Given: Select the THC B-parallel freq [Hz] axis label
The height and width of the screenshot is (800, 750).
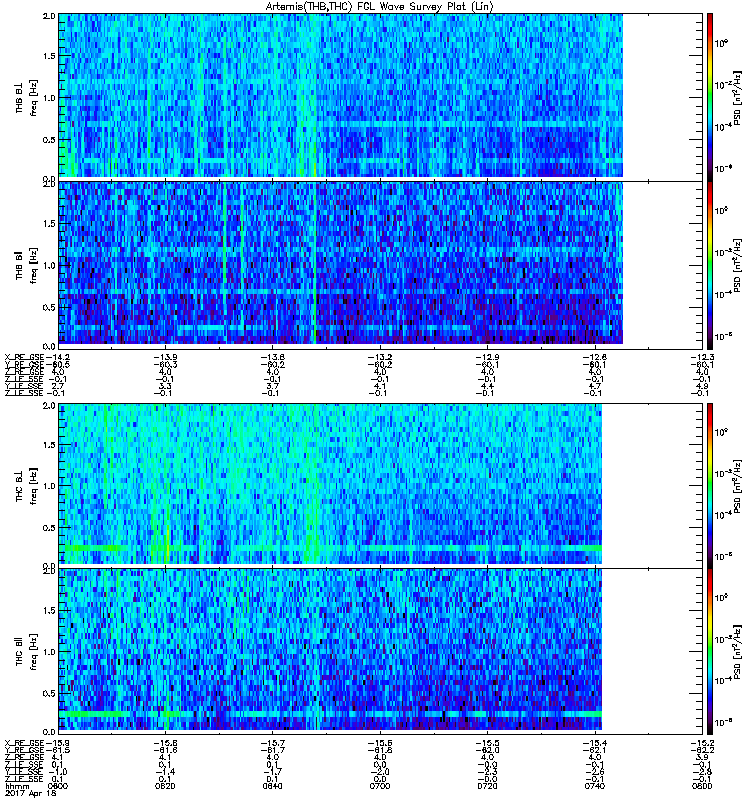Looking at the screenshot, I should (27, 652).
